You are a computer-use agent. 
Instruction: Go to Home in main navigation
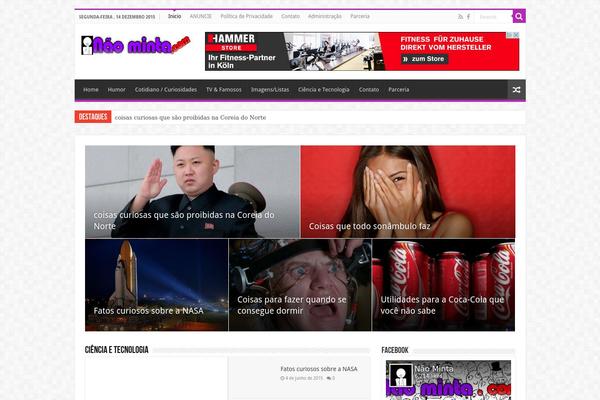(91, 90)
